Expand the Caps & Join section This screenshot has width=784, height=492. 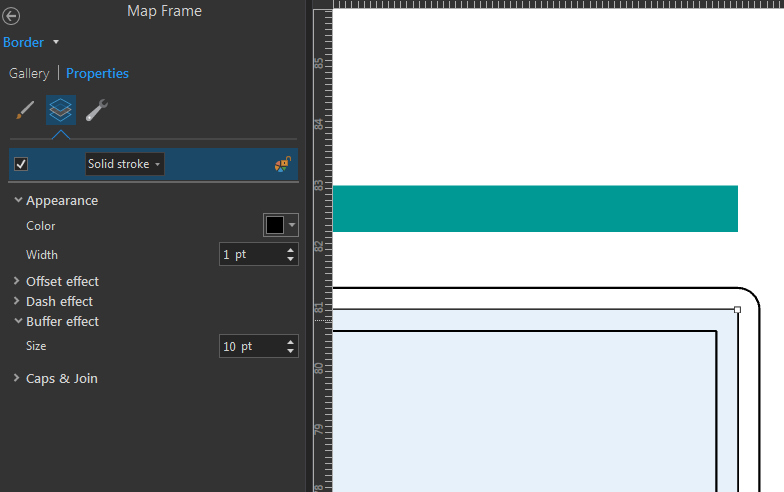click(x=16, y=378)
